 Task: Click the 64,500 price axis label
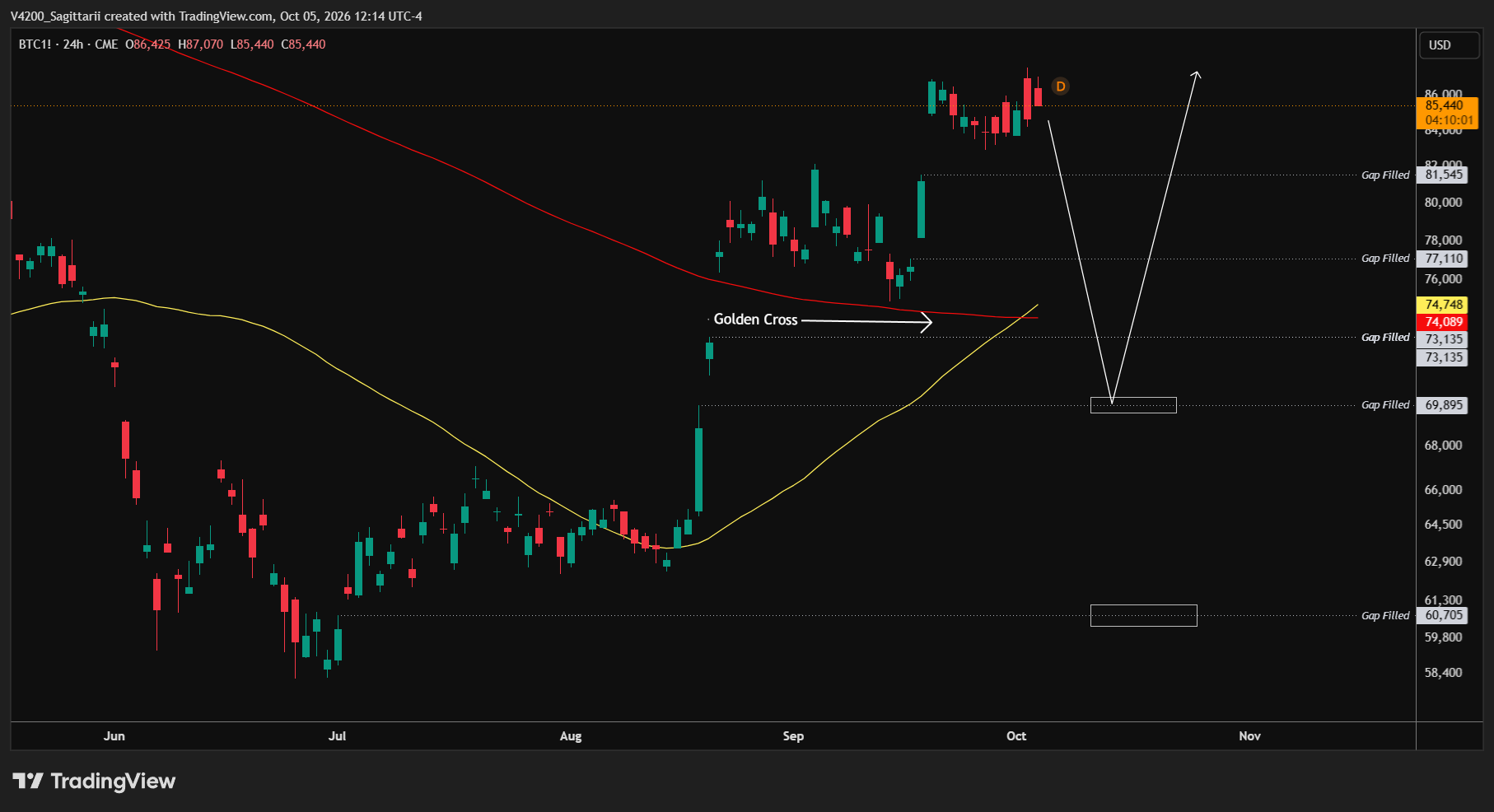(1443, 525)
